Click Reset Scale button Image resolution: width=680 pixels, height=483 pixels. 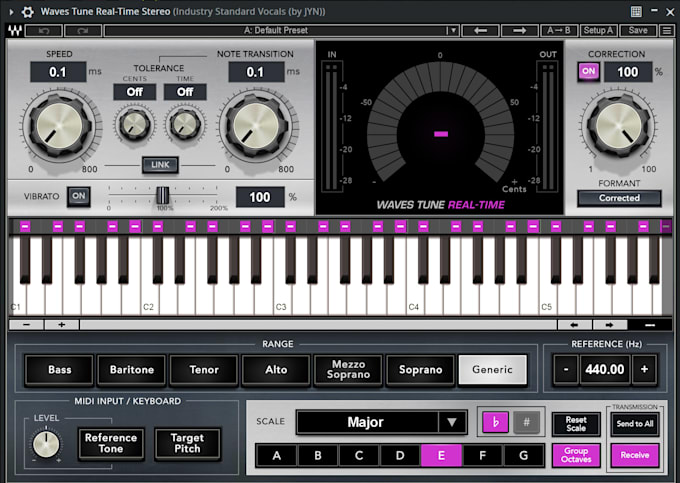[x=576, y=424]
